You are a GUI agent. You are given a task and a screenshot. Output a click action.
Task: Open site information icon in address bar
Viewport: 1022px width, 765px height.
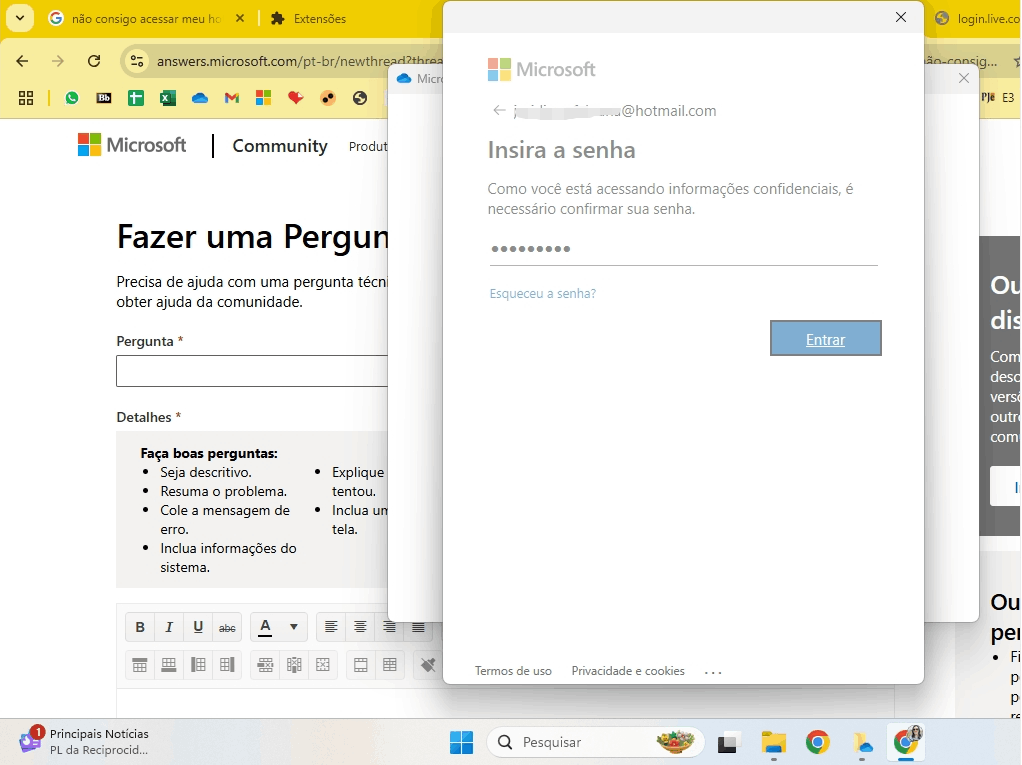pos(137,61)
